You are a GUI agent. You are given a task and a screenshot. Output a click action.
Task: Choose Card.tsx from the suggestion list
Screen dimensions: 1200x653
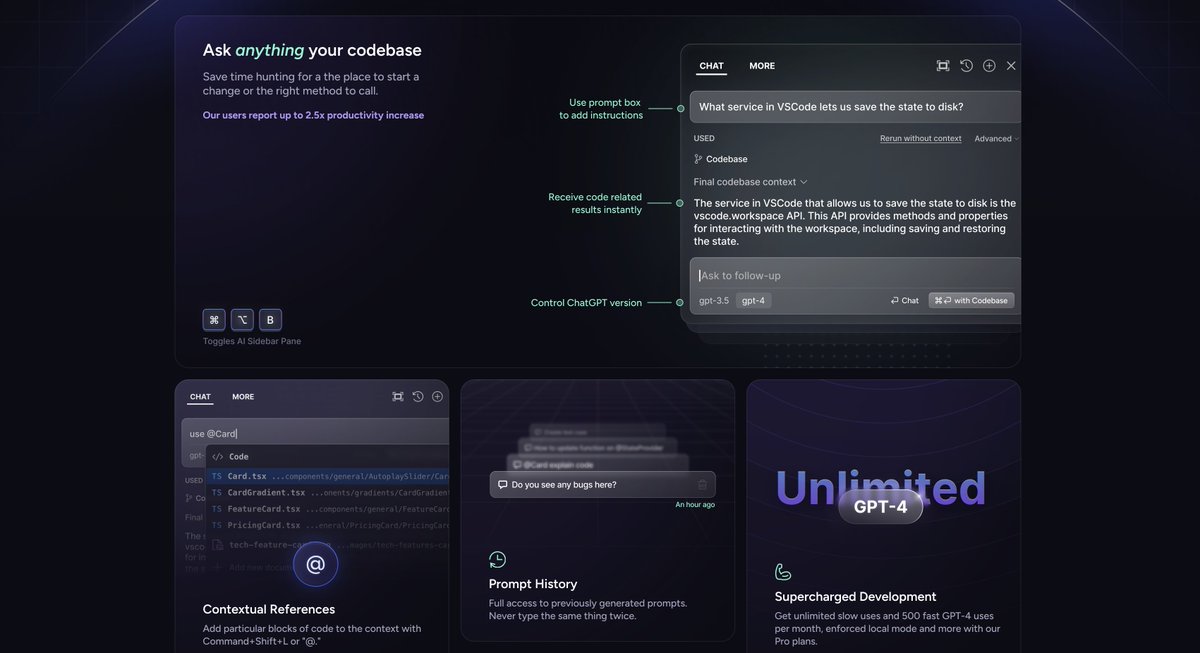[x=328, y=476]
